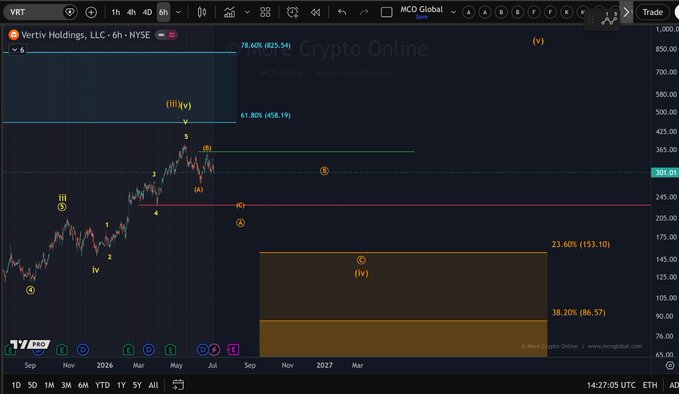679x394 pixels.
Task: Toggle ETH extended trading hours
Action: [650, 385]
